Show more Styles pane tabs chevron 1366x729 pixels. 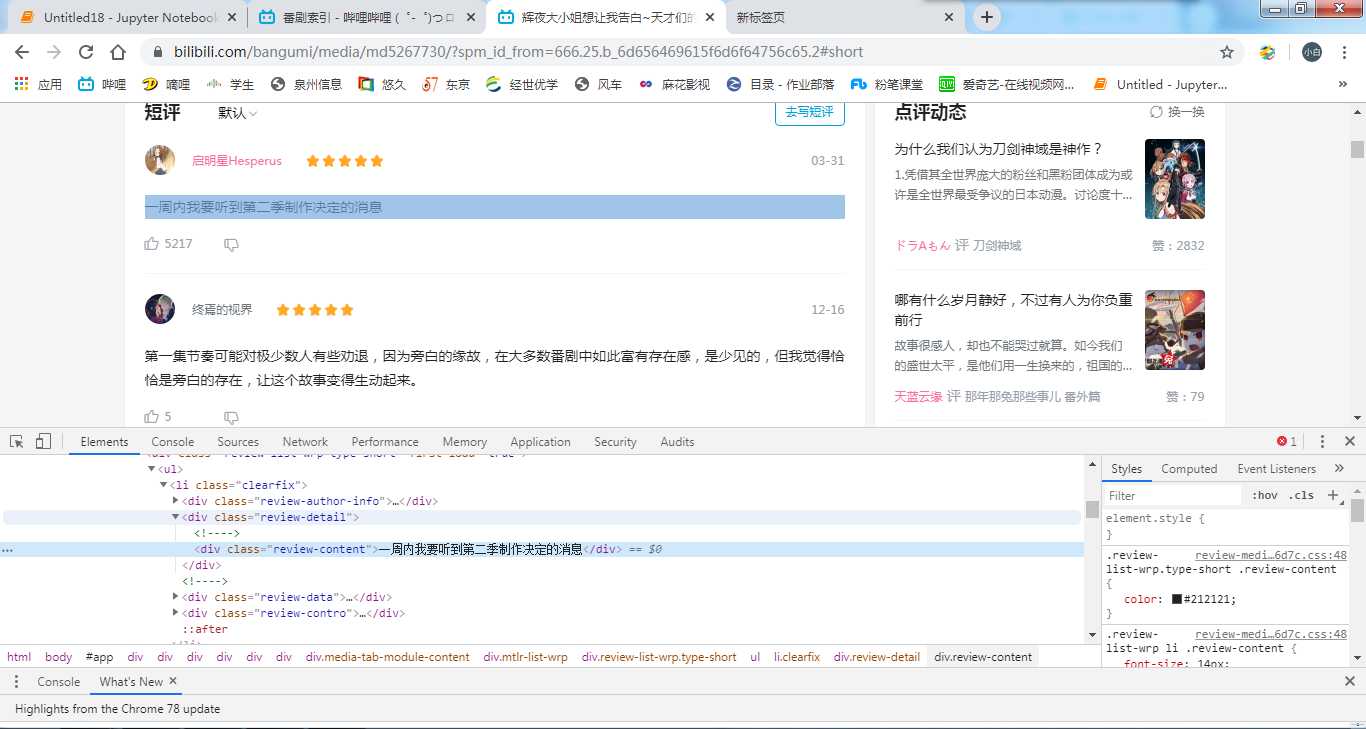(1339, 468)
